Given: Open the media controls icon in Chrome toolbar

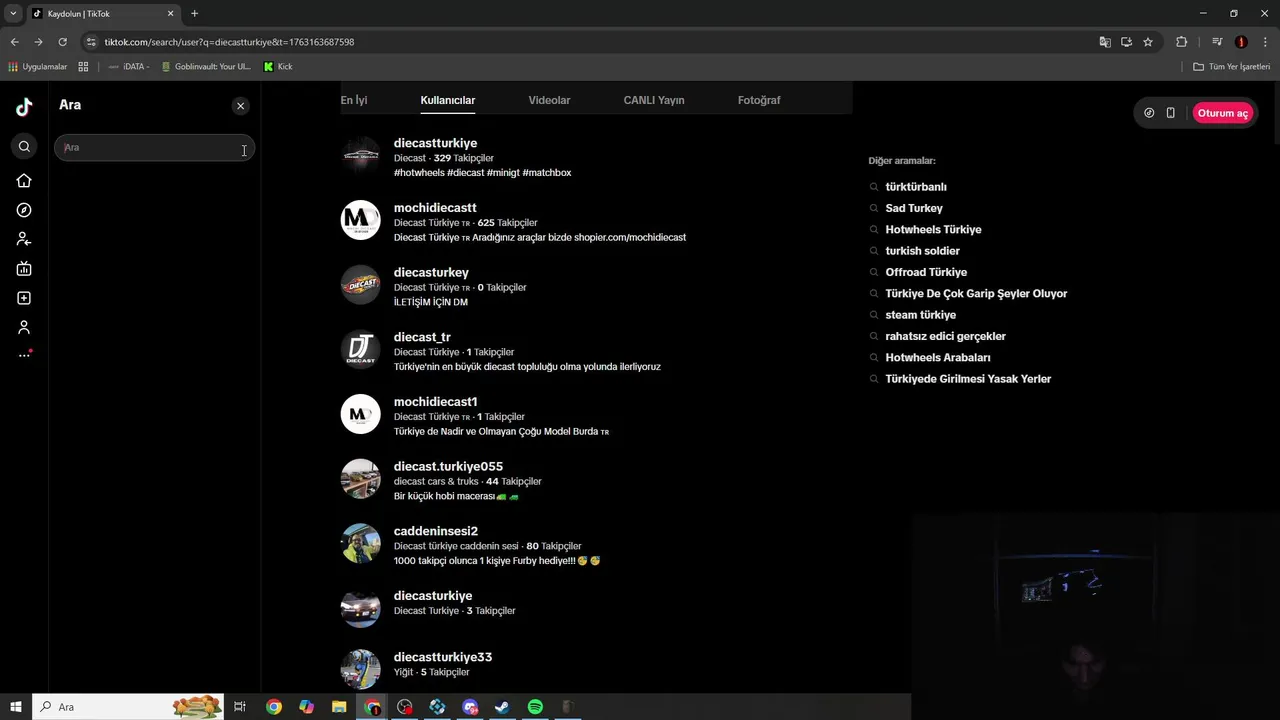Looking at the screenshot, I should click(1217, 42).
